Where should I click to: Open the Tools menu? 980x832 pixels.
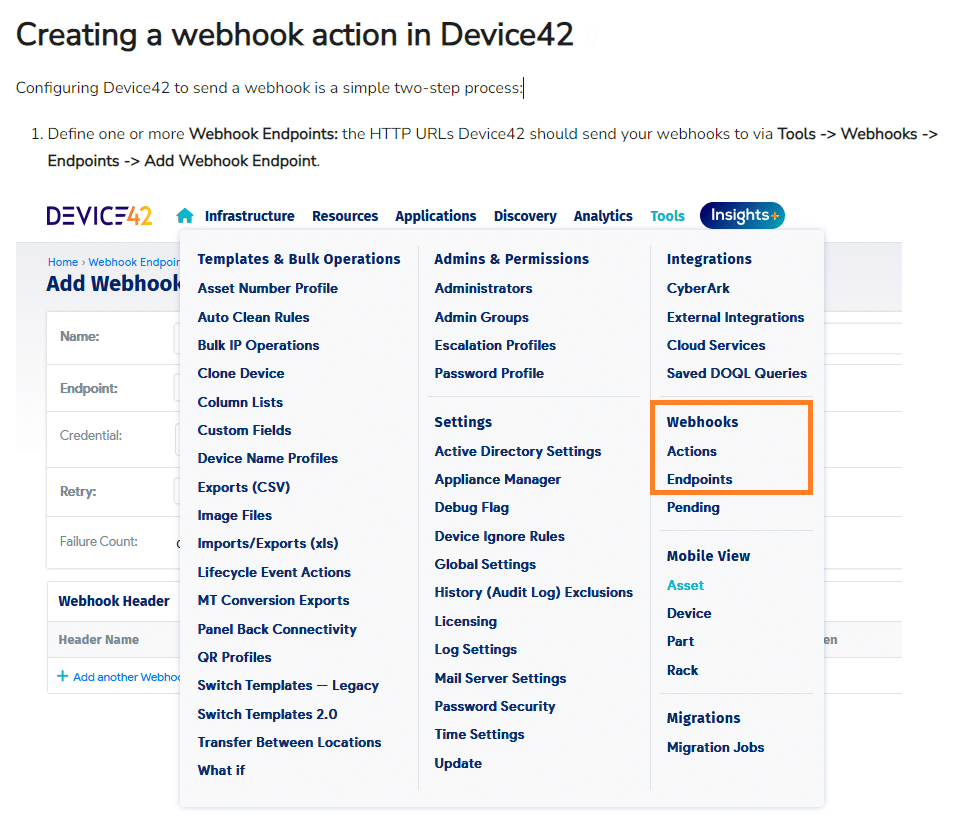[667, 216]
